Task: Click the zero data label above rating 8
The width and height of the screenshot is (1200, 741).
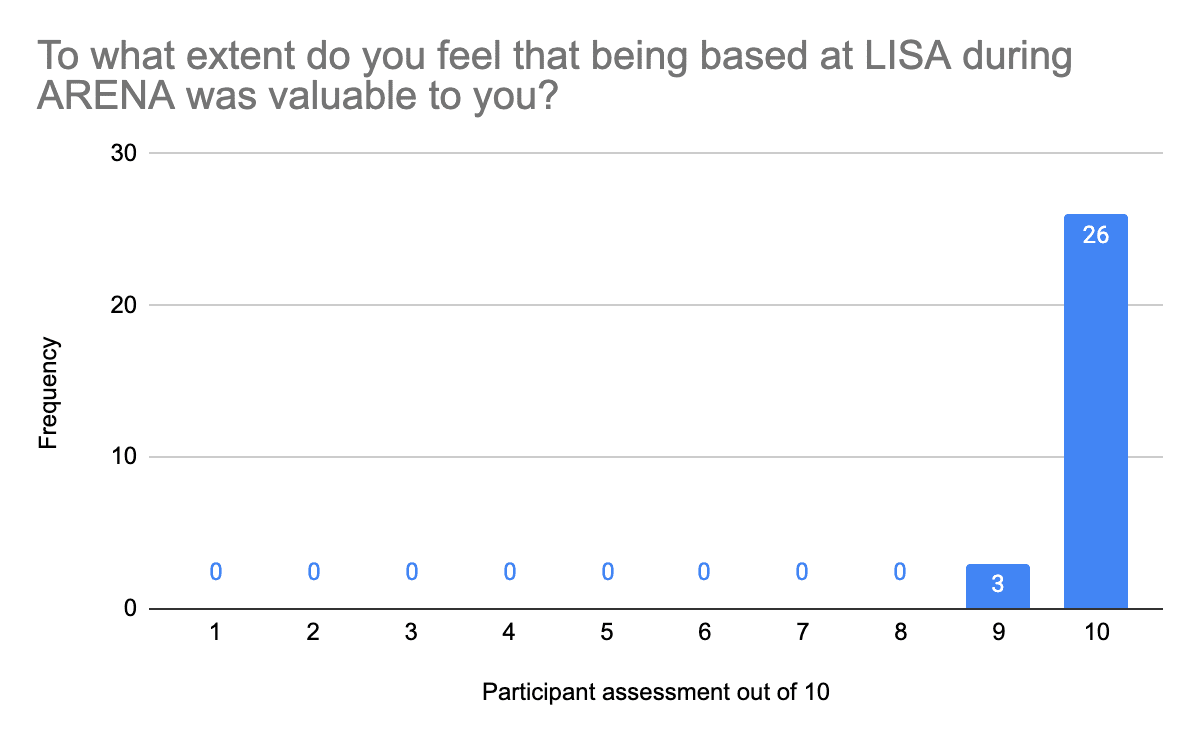Action: click(x=901, y=572)
